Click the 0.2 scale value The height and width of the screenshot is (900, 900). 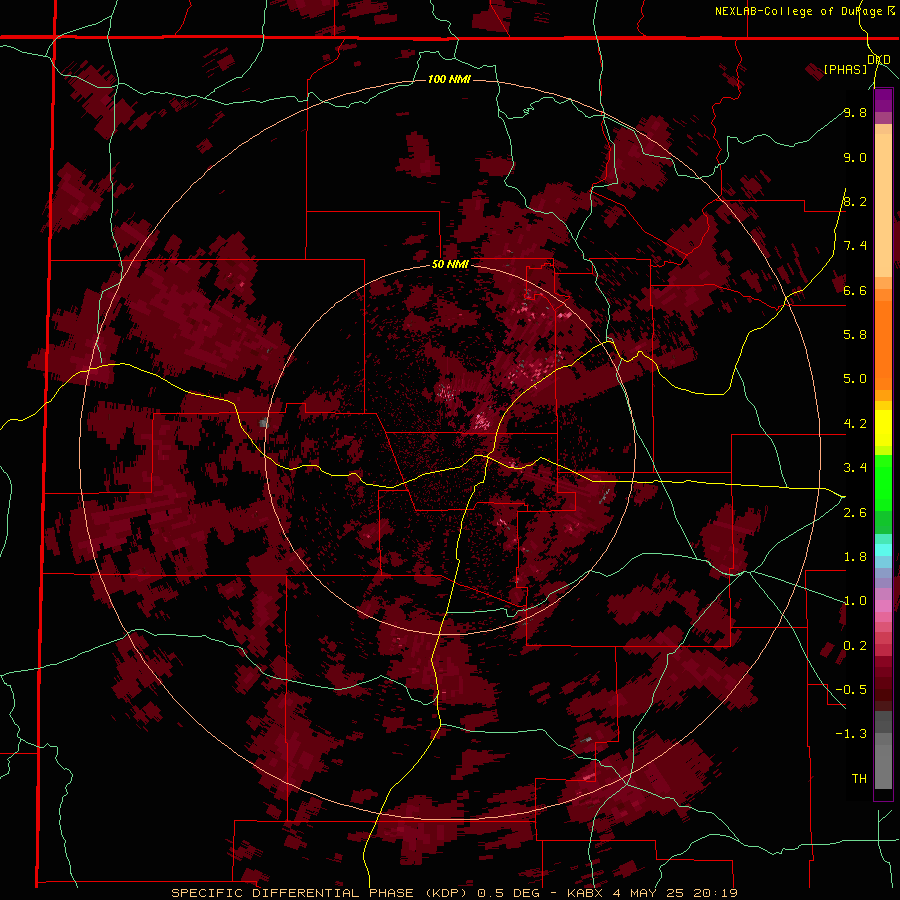855,646
